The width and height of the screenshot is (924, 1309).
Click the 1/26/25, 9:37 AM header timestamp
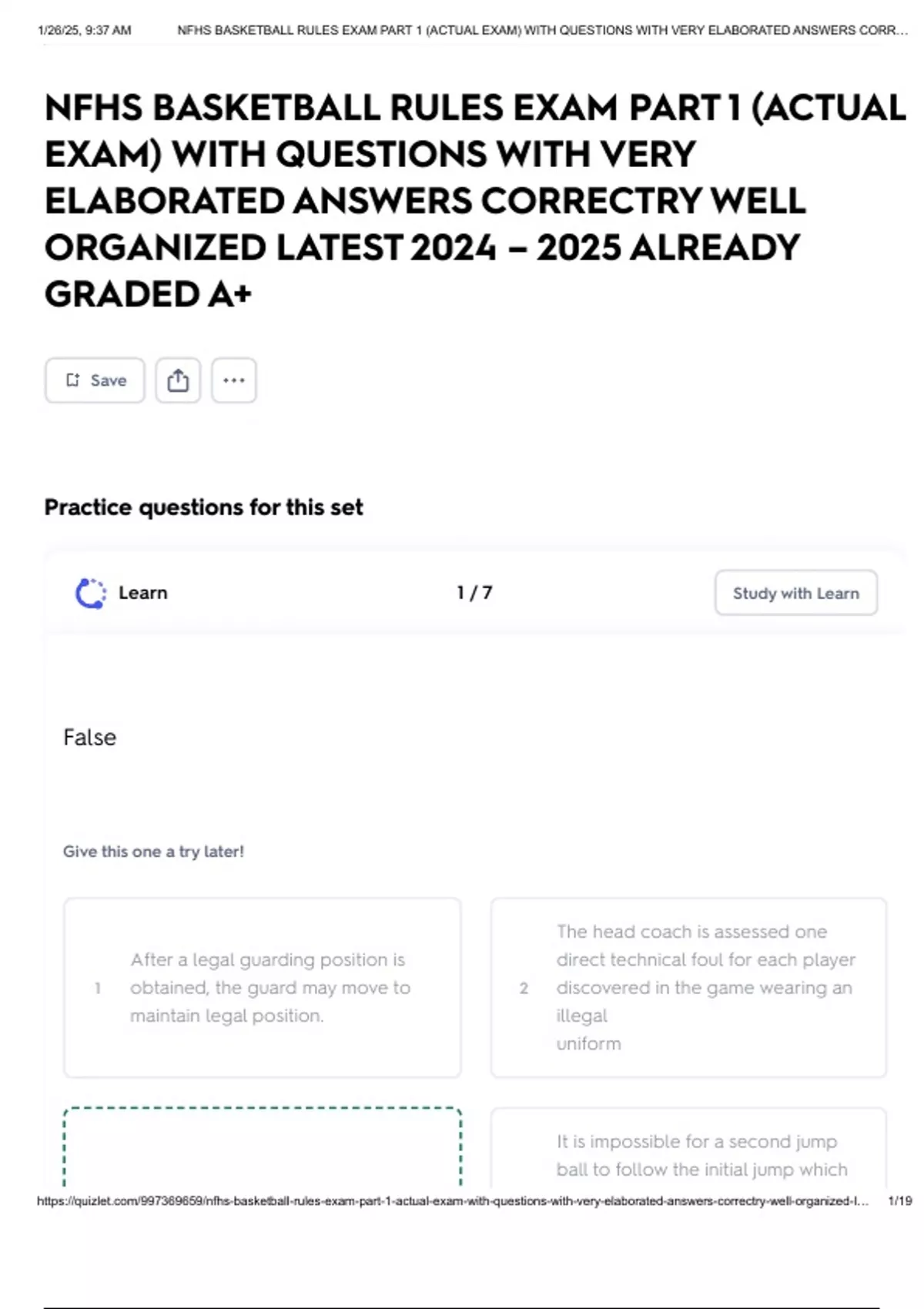[84, 31]
